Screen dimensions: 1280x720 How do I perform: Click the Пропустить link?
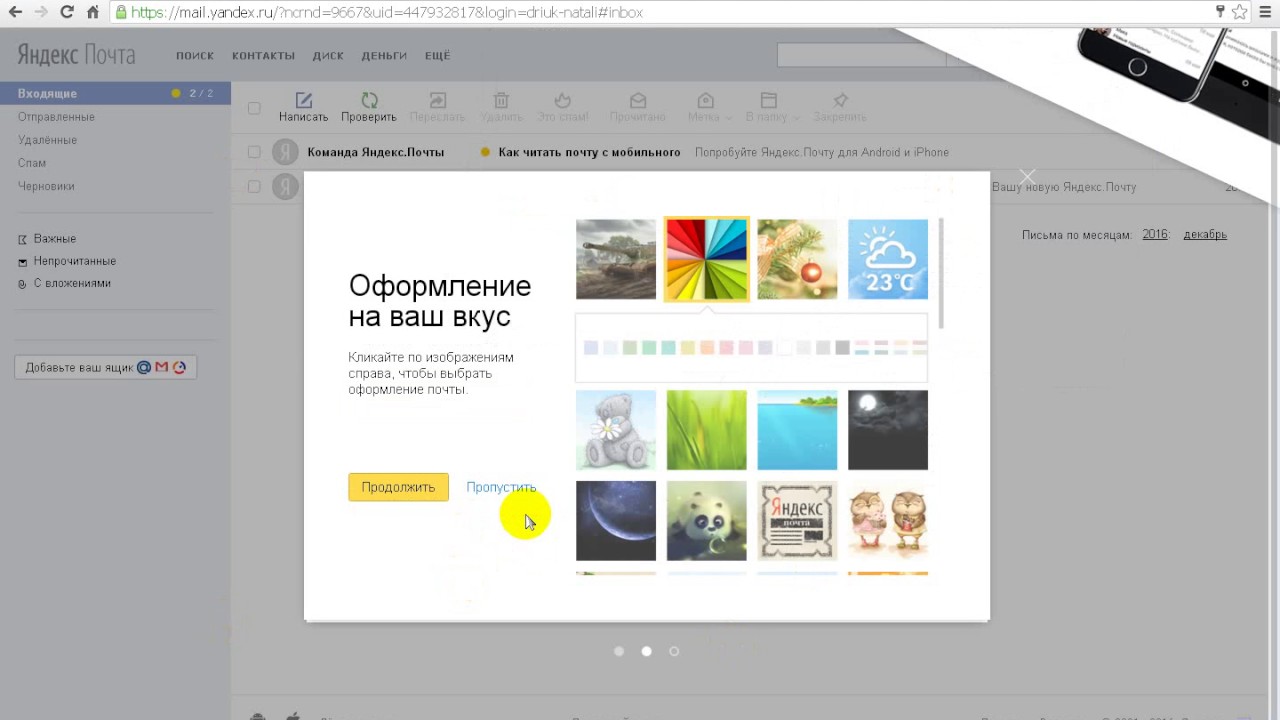click(501, 487)
